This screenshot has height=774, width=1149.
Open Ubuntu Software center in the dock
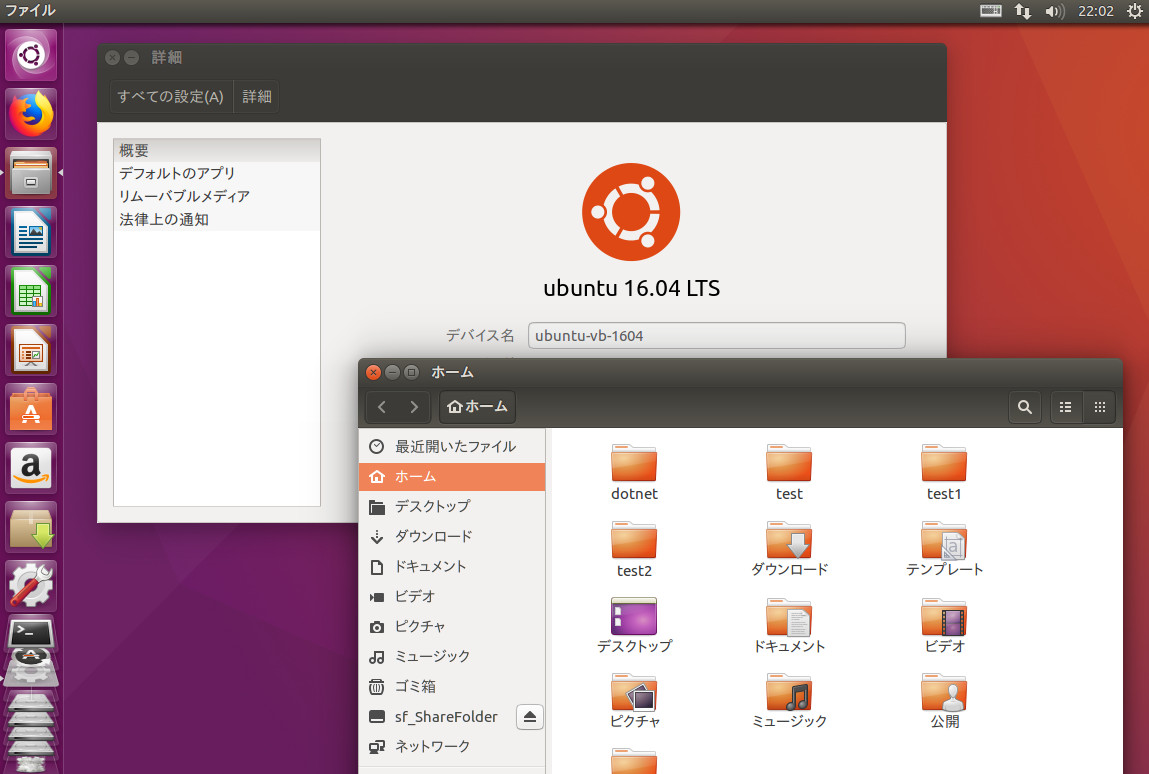click(31, 409)
